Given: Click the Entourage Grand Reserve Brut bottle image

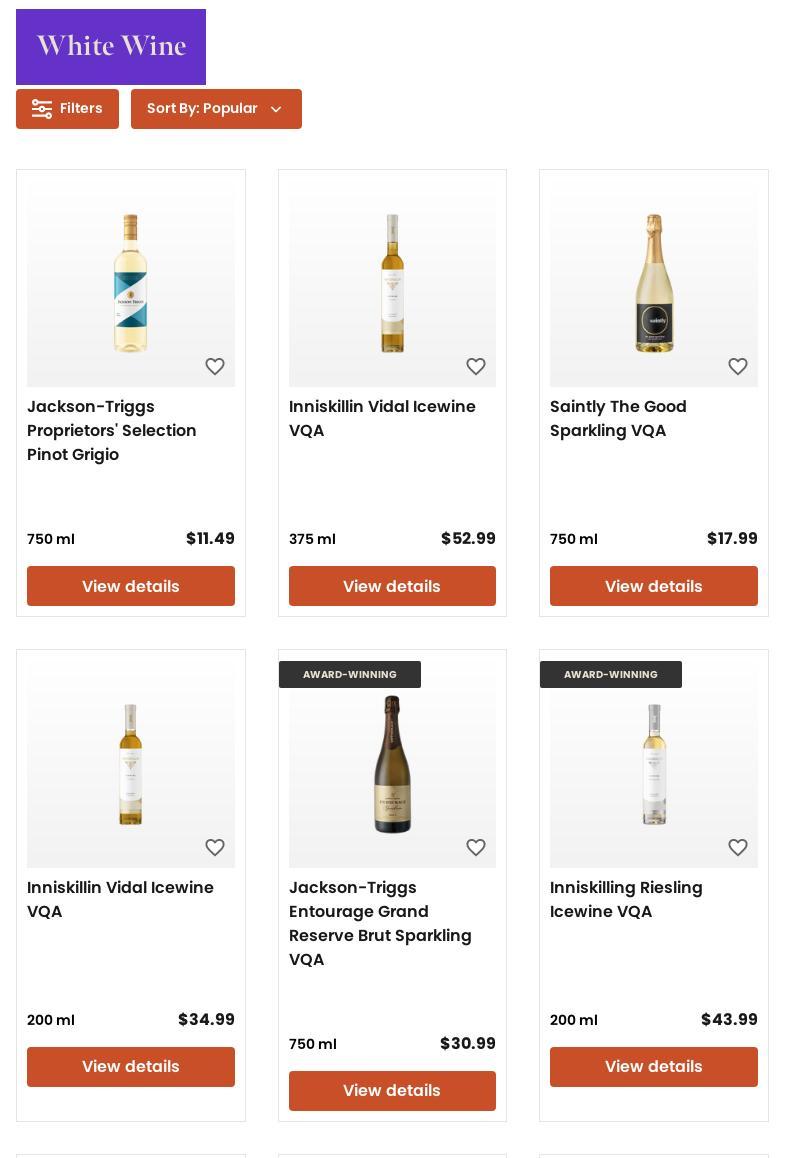Looking at the screenshot, I should click(x=392, y=764).
